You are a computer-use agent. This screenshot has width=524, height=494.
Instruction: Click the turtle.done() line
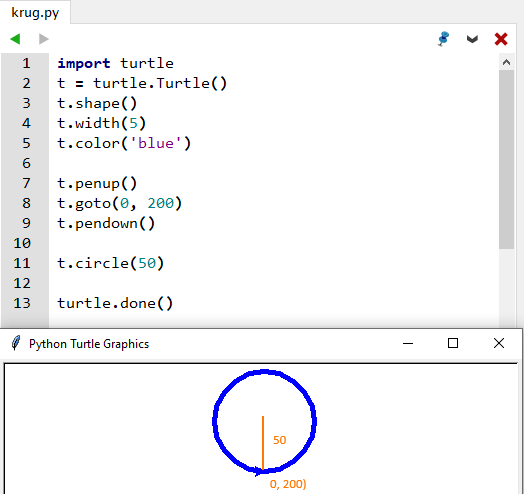115,303
